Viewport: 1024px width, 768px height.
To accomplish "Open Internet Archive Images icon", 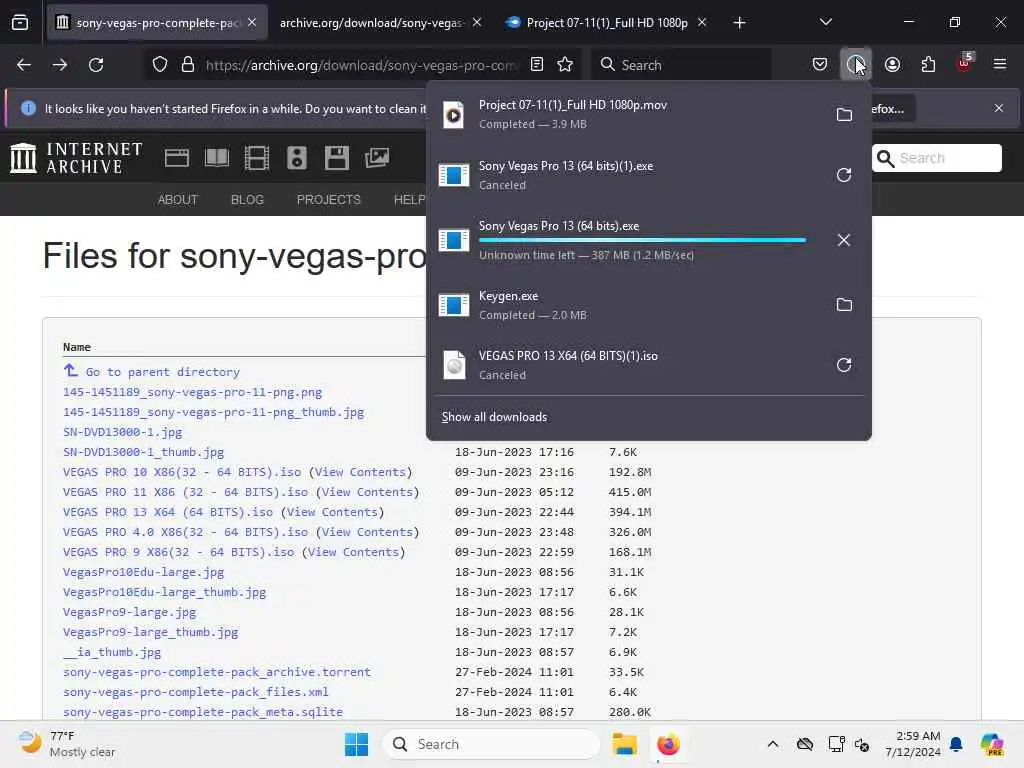I will coord(377,158).
